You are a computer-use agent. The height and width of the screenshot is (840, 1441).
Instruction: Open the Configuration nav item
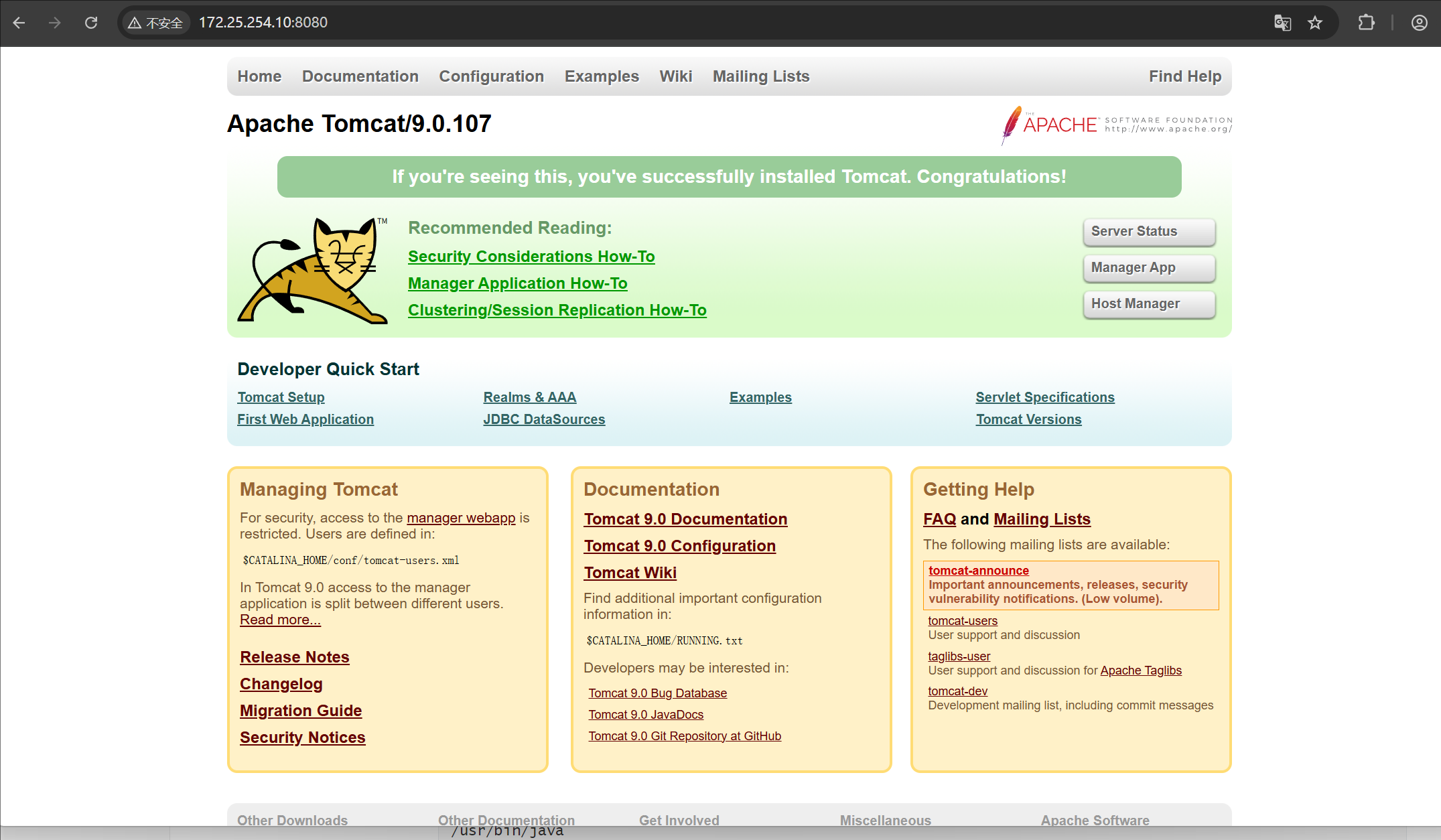[x=491, y=76]
